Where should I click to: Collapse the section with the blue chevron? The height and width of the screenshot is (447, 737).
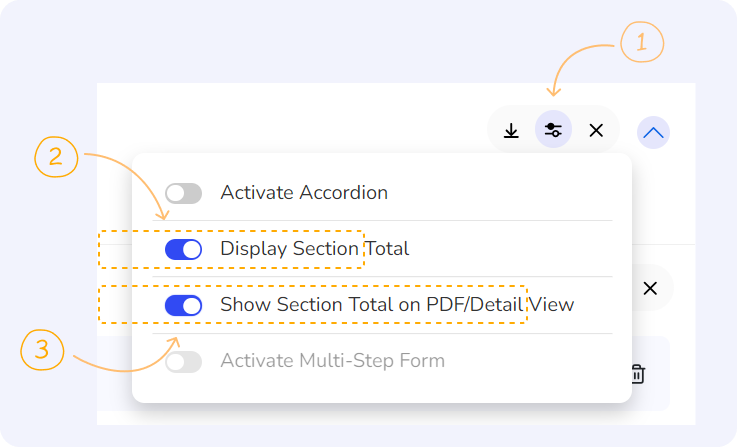tap(653, 131)
